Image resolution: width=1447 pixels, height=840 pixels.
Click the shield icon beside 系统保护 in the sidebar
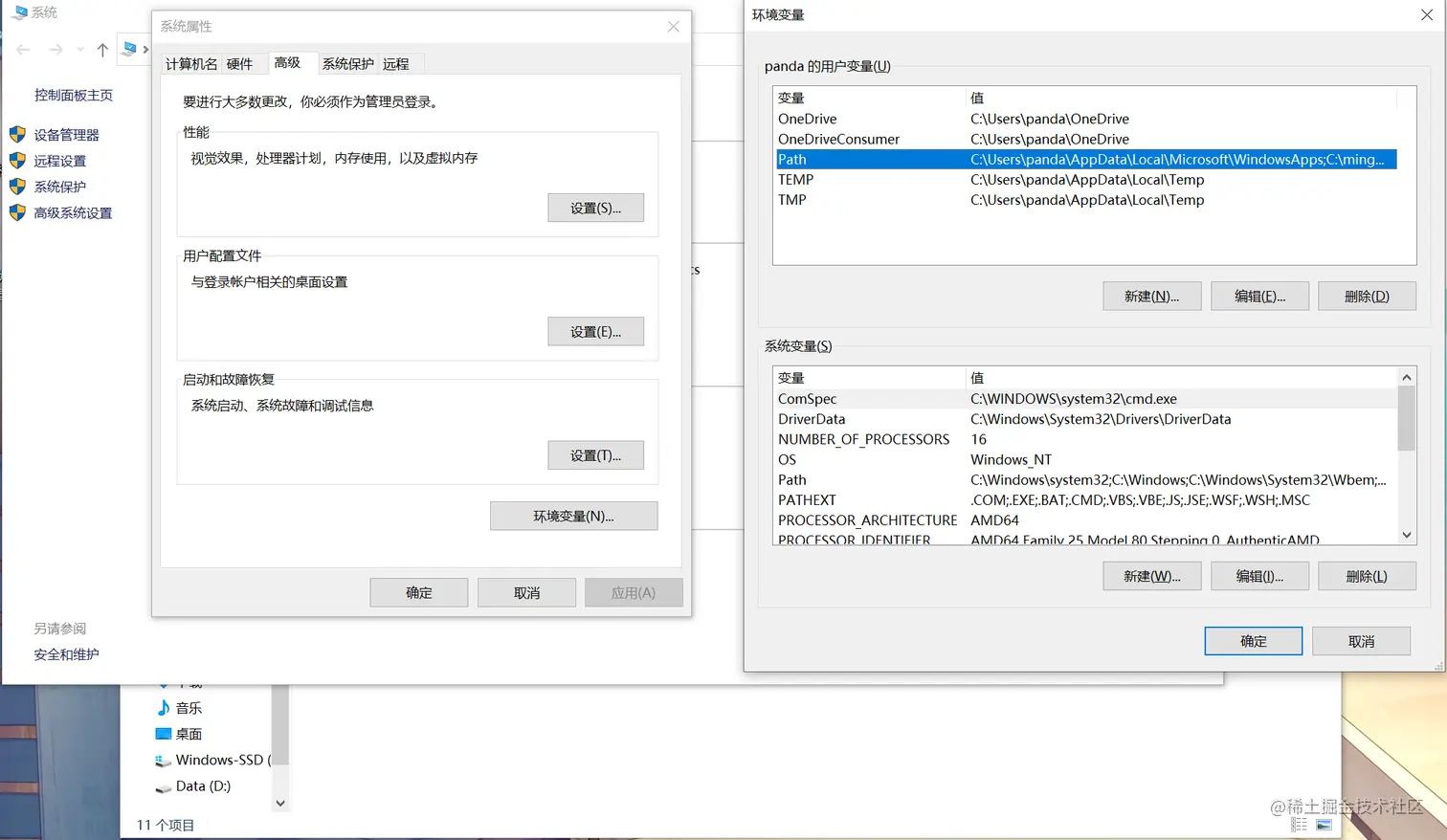pos(17,187)
